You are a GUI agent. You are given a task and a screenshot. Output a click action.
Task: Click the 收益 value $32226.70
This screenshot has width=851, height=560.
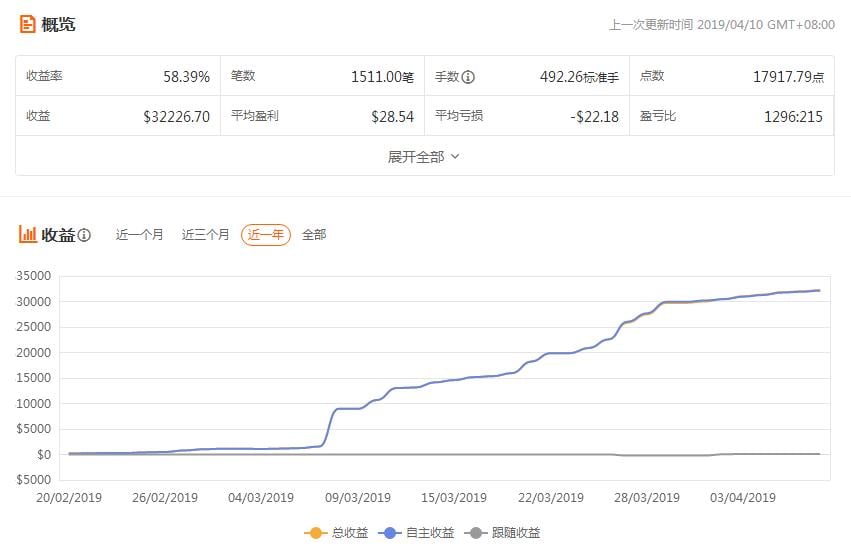pyautogui.click(x=176, y=117)
